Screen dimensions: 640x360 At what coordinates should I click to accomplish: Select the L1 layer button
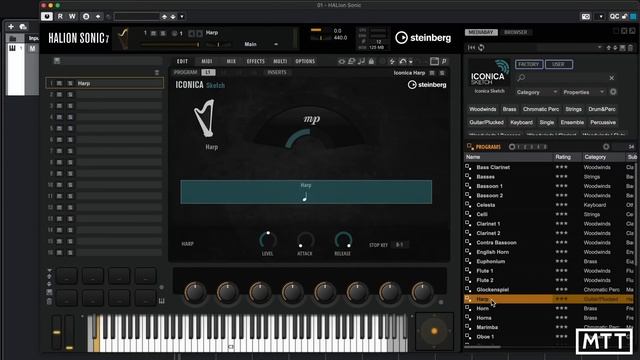[x=208, y=72]
